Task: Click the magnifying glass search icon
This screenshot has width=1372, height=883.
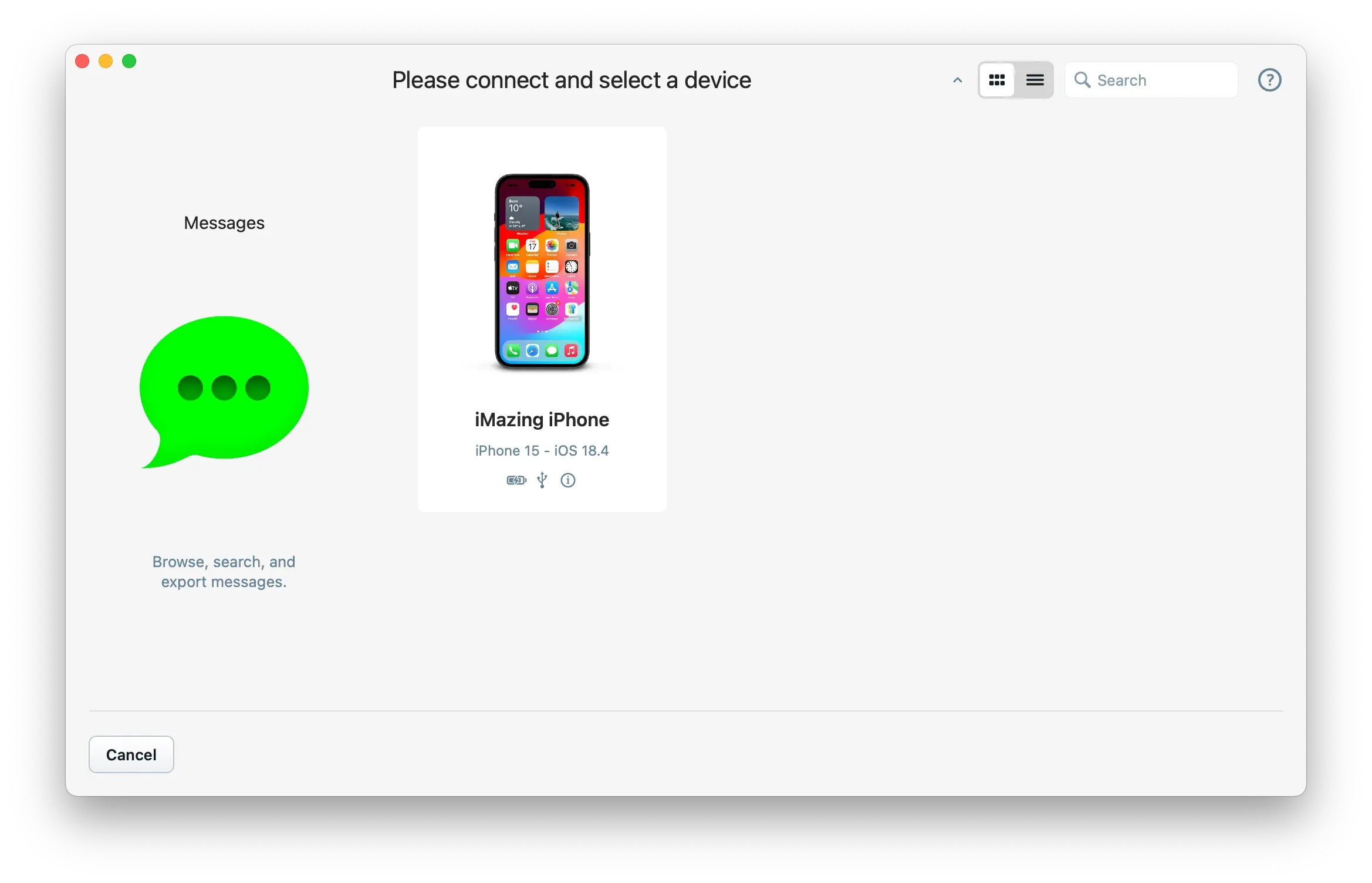Action: [1082, 80]
